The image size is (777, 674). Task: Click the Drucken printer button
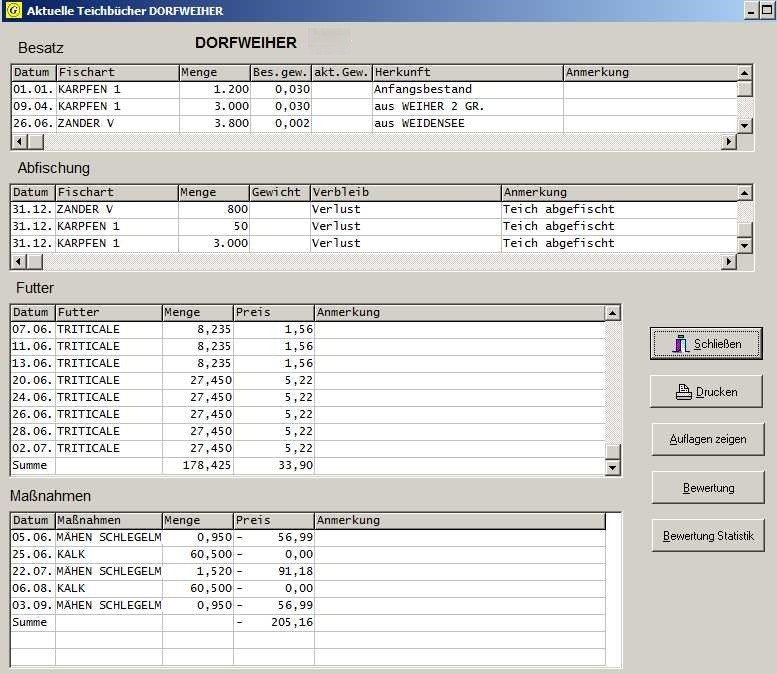click(706, 392)
